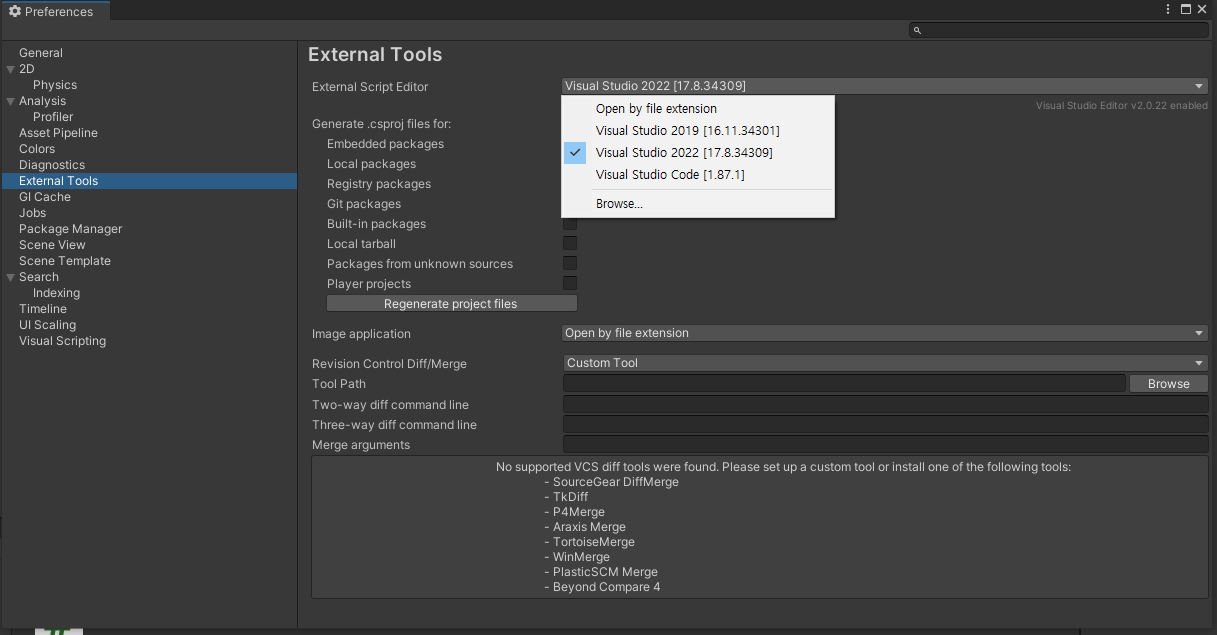Maximize the Preferences window
This screenshot has width=1217, height=635.
[x=1185, y=9]
